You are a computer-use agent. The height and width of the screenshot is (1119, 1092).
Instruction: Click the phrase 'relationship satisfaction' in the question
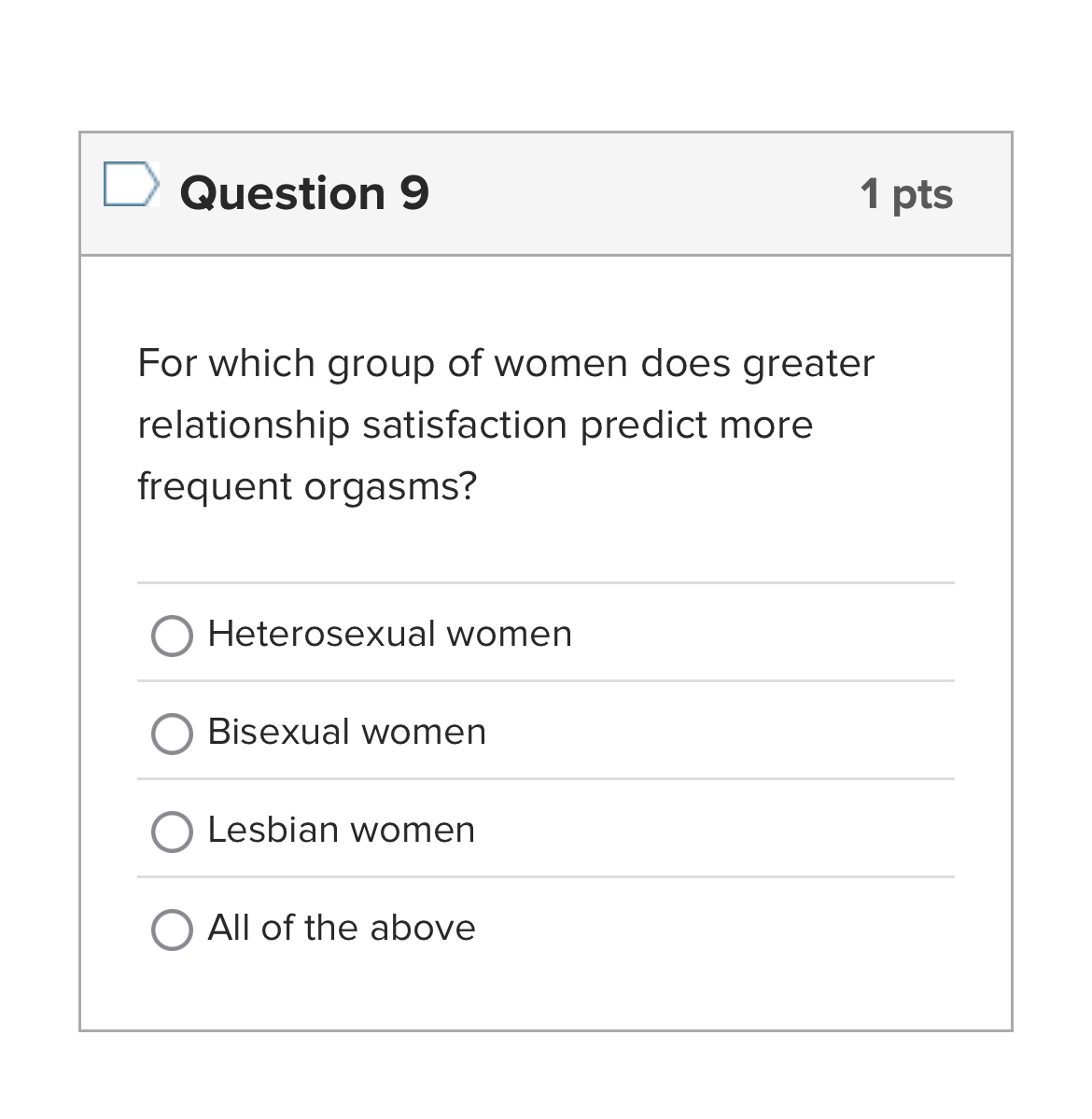(353, 426)
